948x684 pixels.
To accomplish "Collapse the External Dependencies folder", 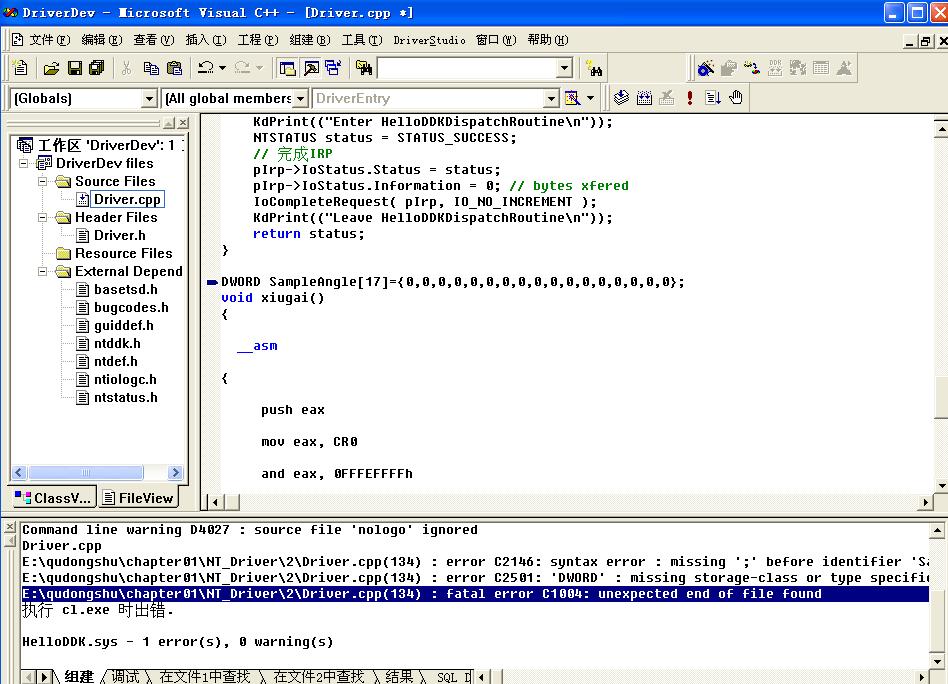I will tap(42, 272).
